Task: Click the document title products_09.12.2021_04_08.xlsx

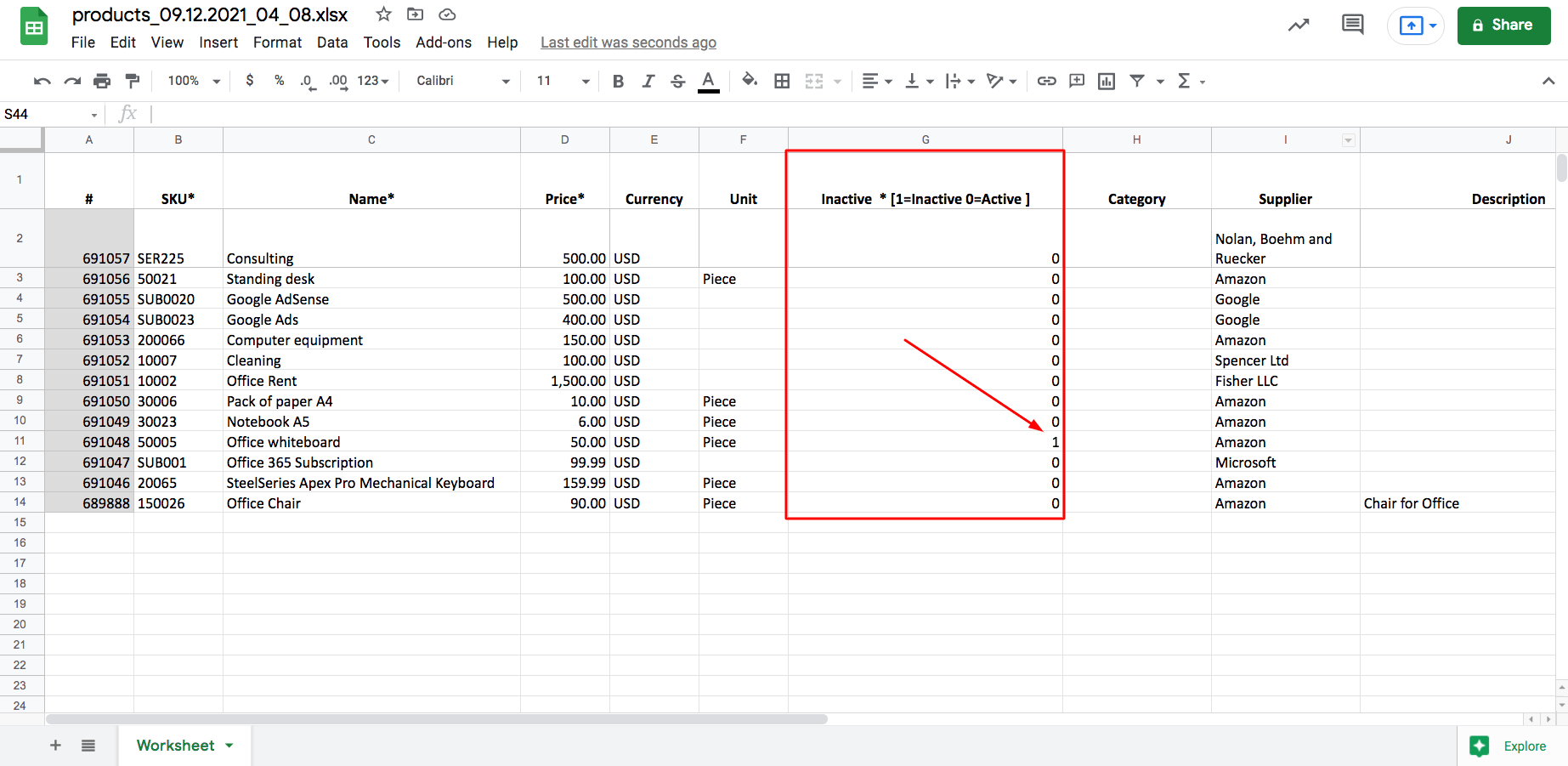Action: (210, 15)
